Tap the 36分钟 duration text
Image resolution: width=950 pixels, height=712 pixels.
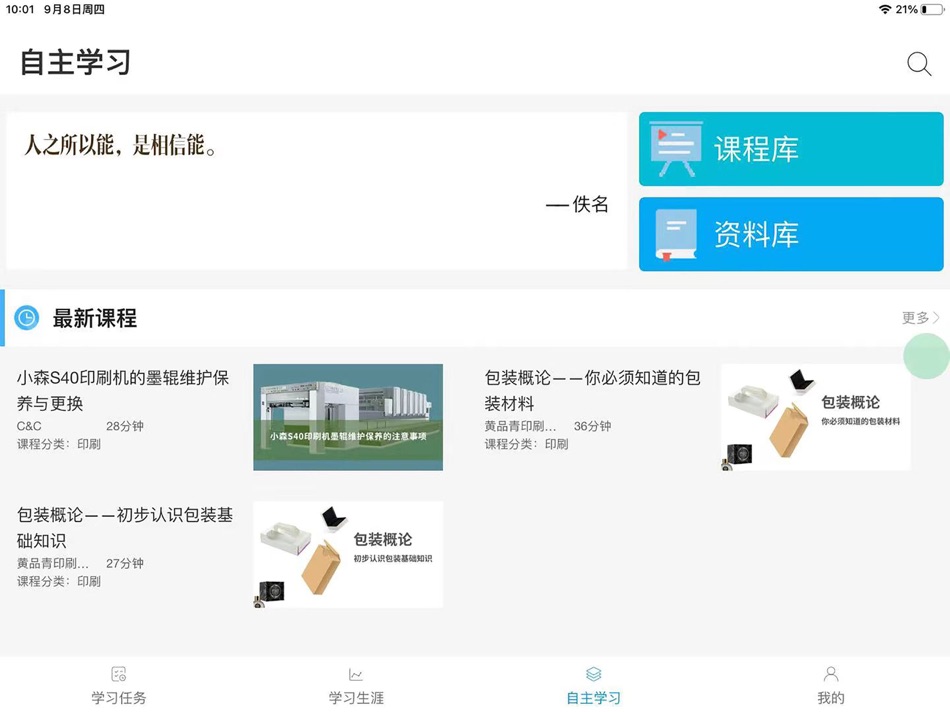coord(593,426)
